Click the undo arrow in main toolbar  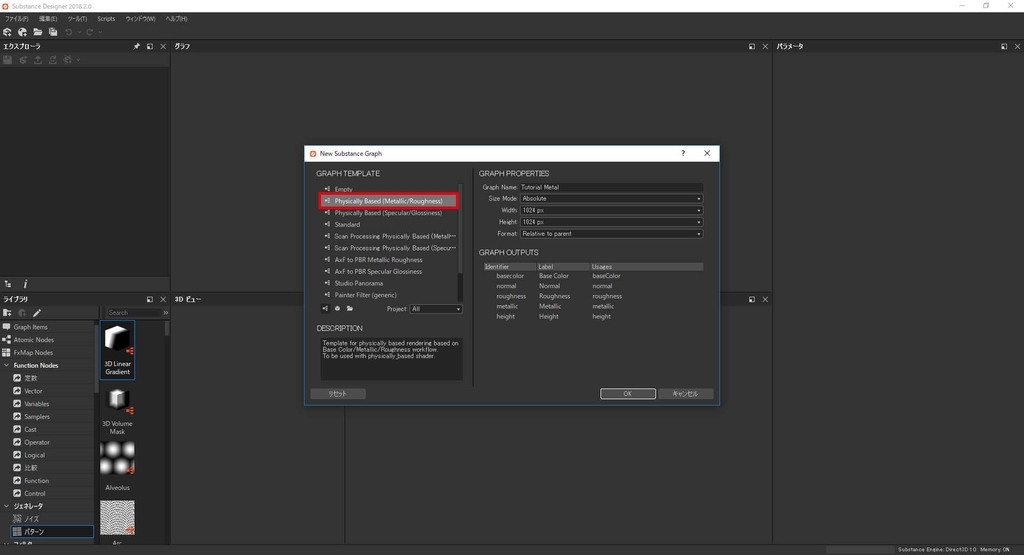click(69, 32)
